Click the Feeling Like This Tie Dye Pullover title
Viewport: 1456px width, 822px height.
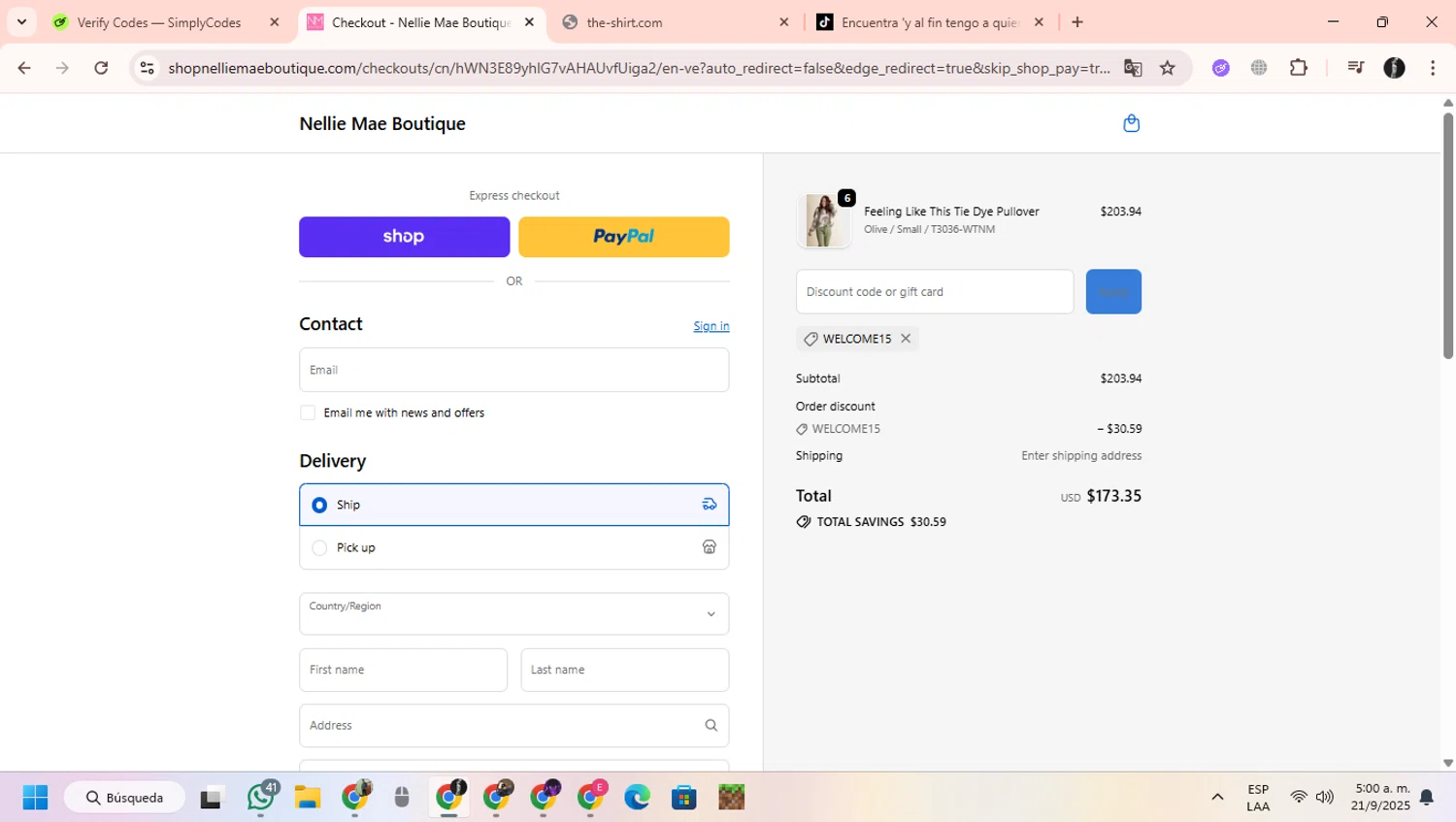click(x=951, y=212)
